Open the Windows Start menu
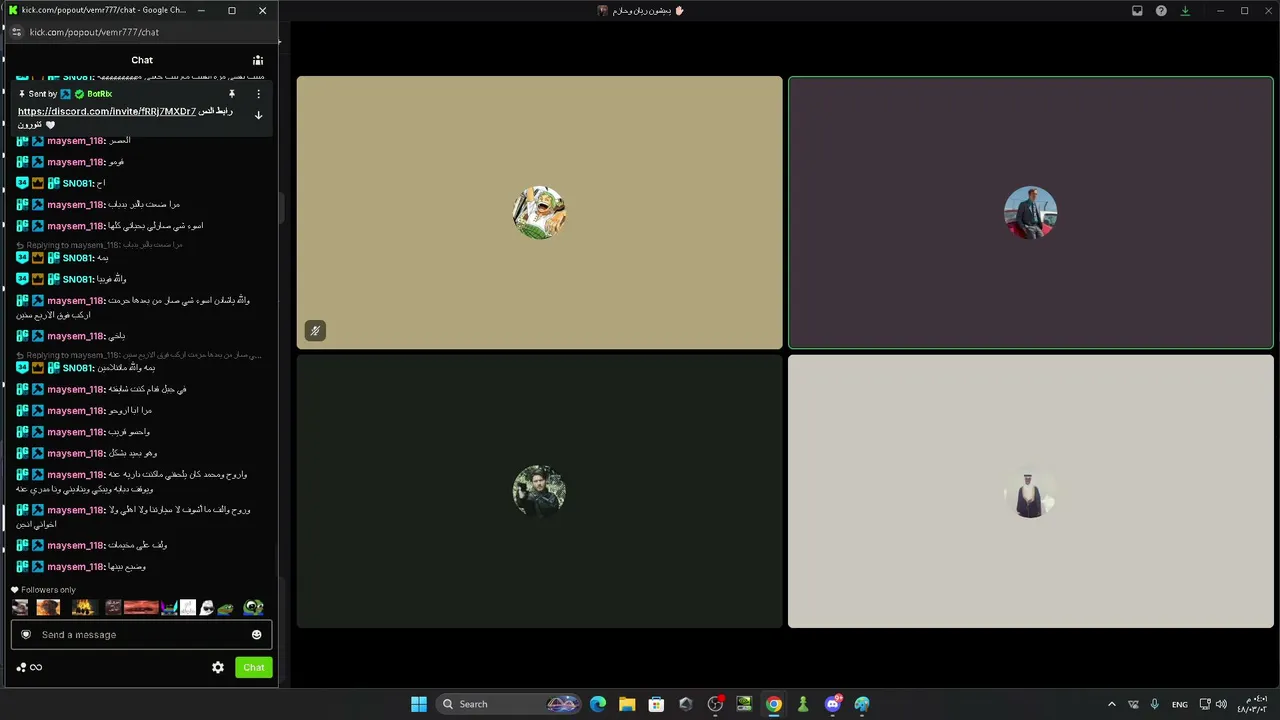The height and width of the screenshot is (720, 1280). [419, 704]
